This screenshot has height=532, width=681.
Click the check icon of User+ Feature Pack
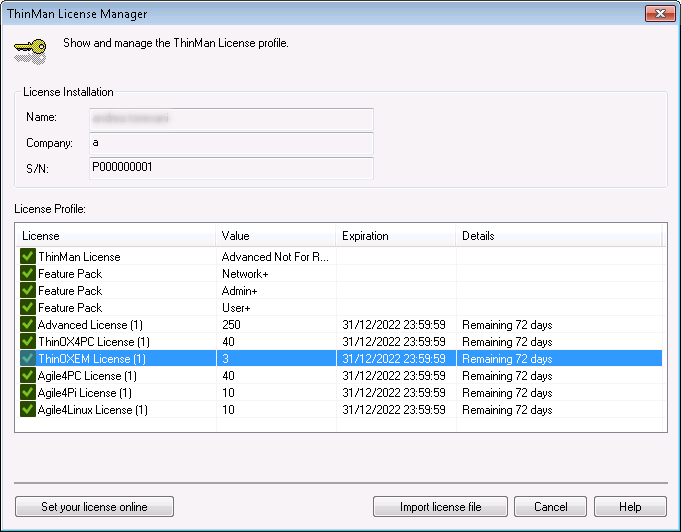[x=28, y=307]
